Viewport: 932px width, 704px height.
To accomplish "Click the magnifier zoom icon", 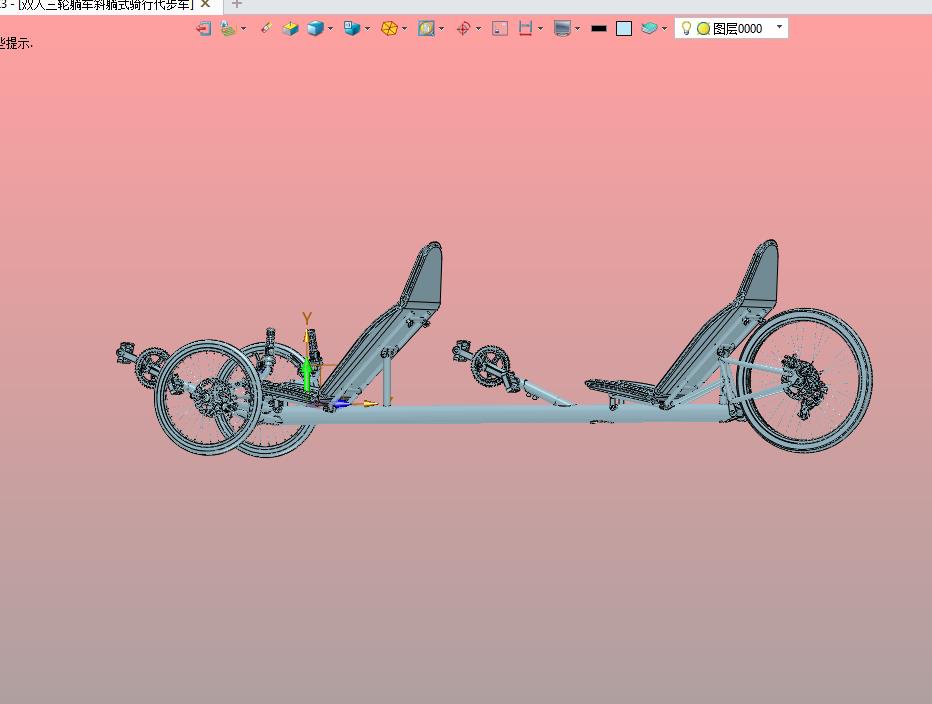I will click(426, 29).
